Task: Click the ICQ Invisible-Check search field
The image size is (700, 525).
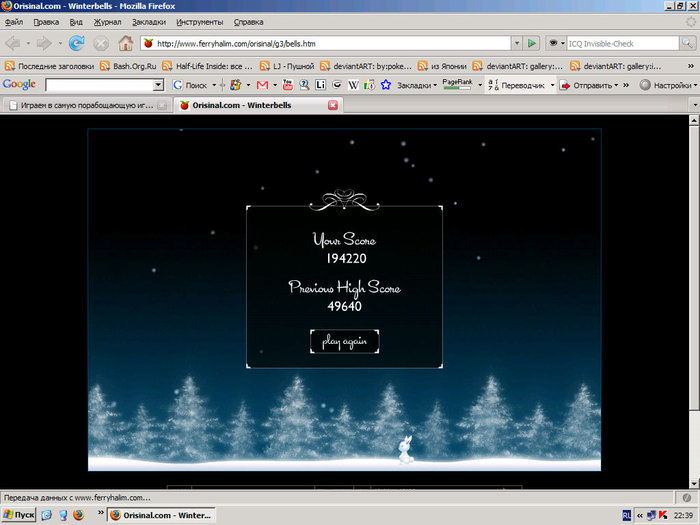Action: pos(623,43)
